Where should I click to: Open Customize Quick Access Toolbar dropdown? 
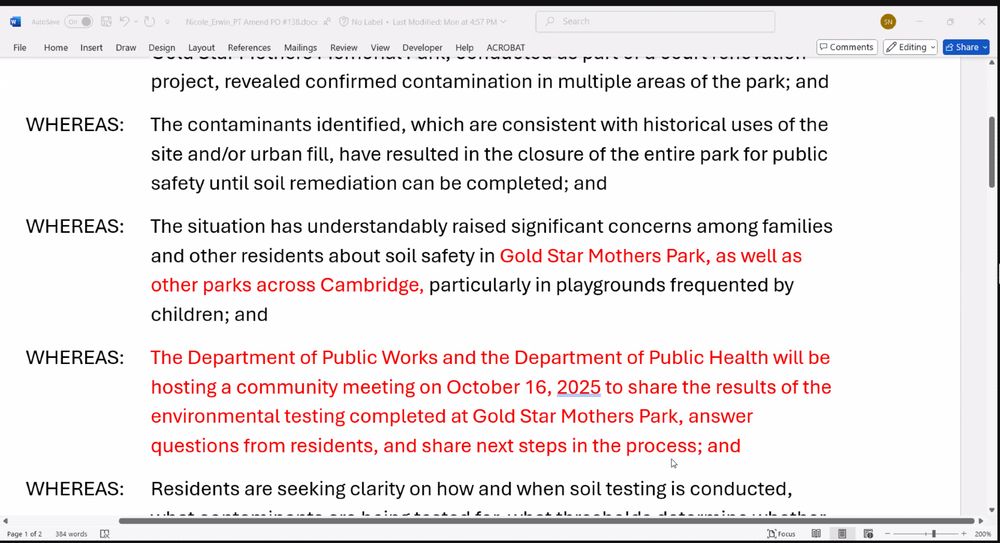pyautogui.click(x=168, y=22)
